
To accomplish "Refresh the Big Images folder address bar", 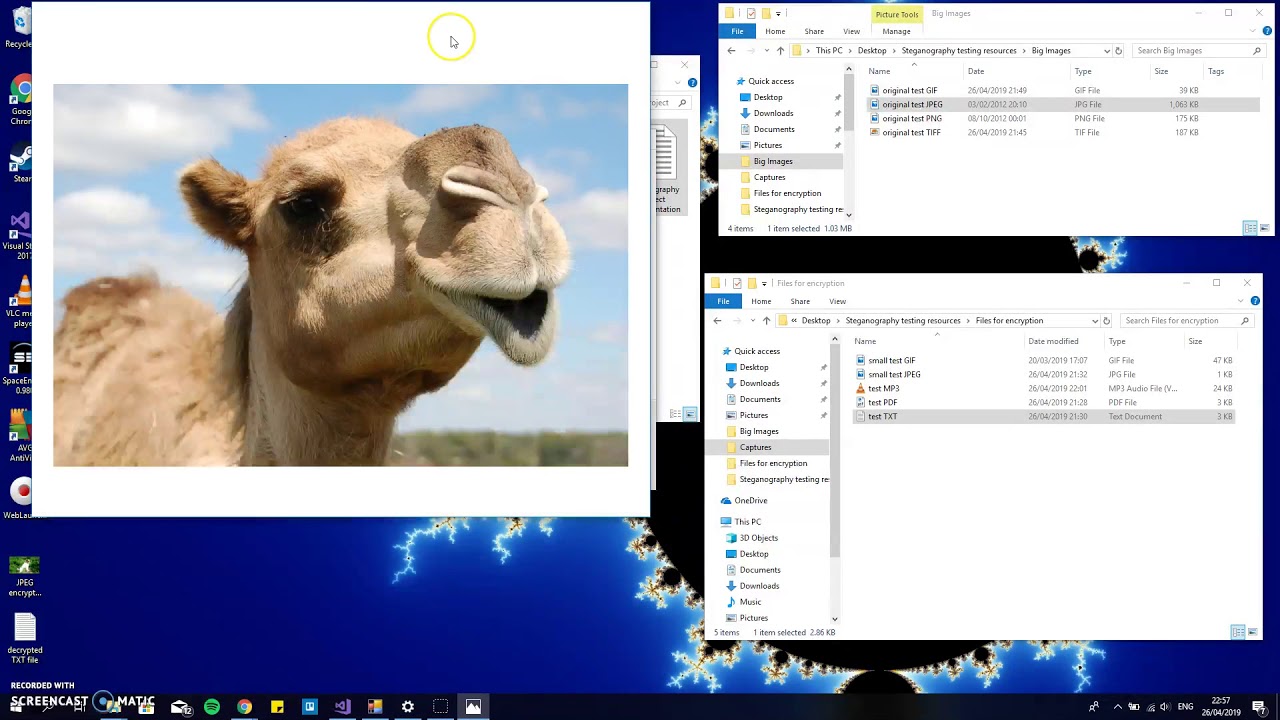I will (1118, 51).
